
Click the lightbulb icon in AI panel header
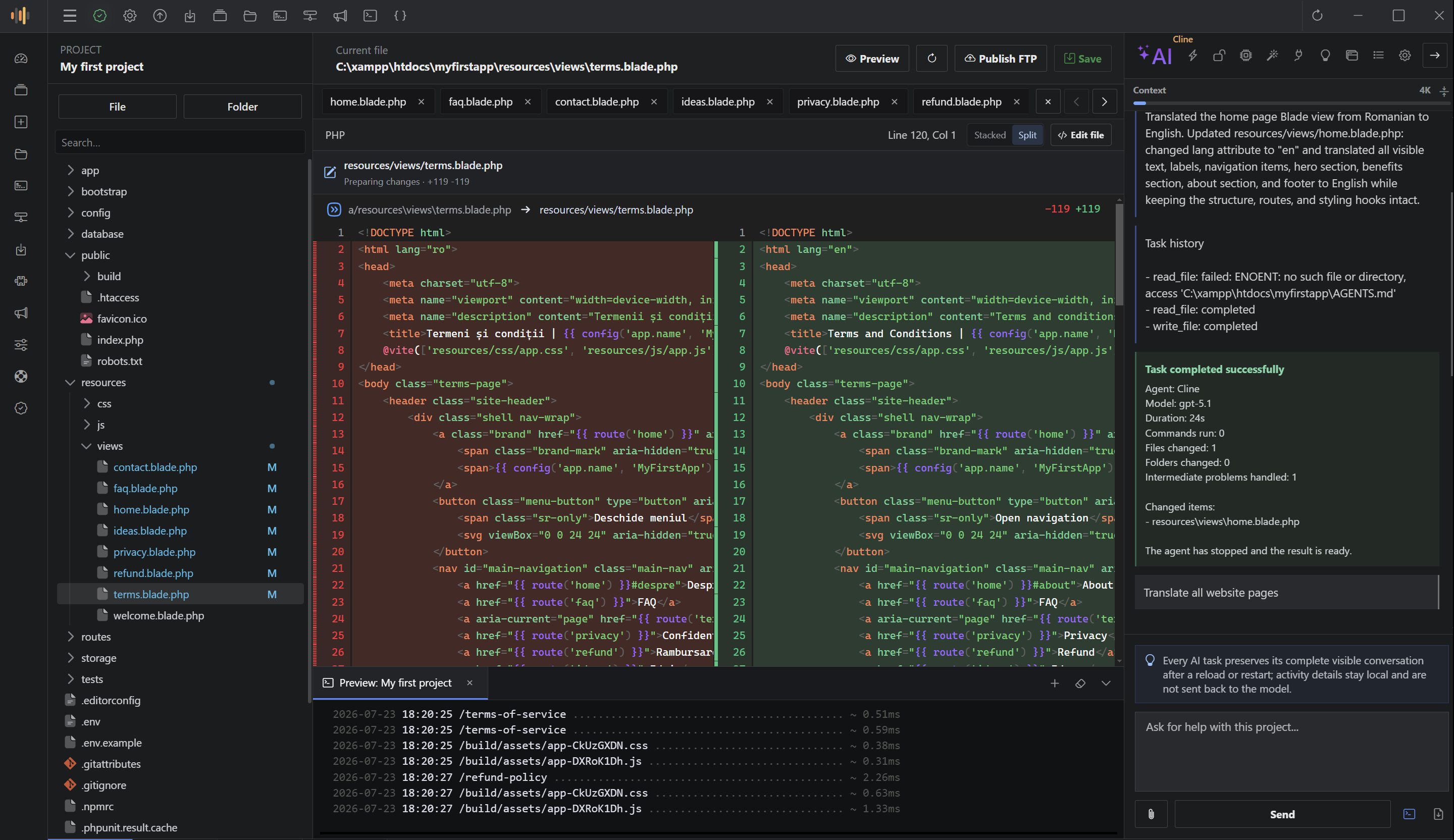tap(1325, 56)
